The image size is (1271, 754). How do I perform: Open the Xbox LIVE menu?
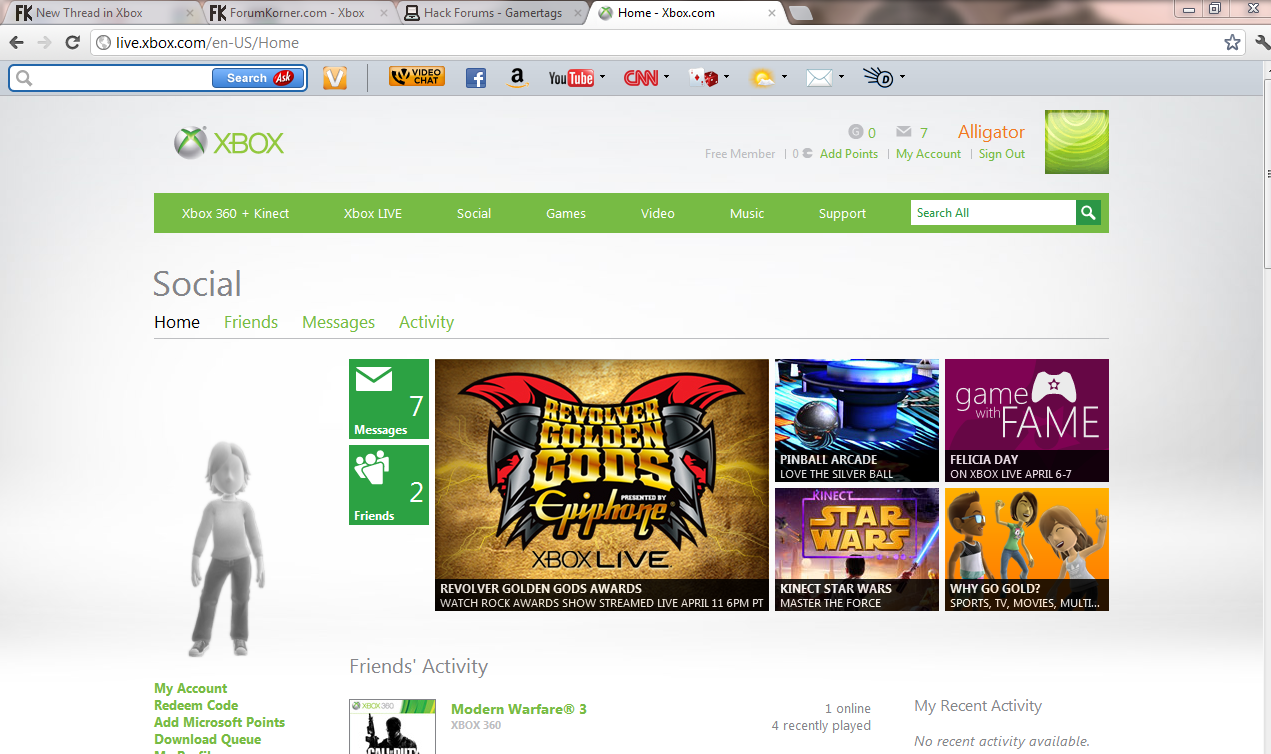pyautogui.click(x=373, y=213)
